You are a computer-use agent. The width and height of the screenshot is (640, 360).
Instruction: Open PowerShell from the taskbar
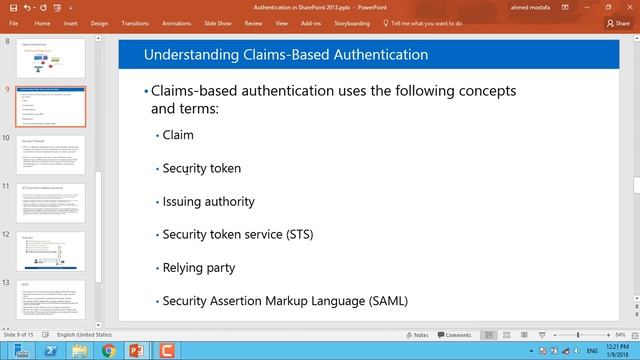pos(51,351)
